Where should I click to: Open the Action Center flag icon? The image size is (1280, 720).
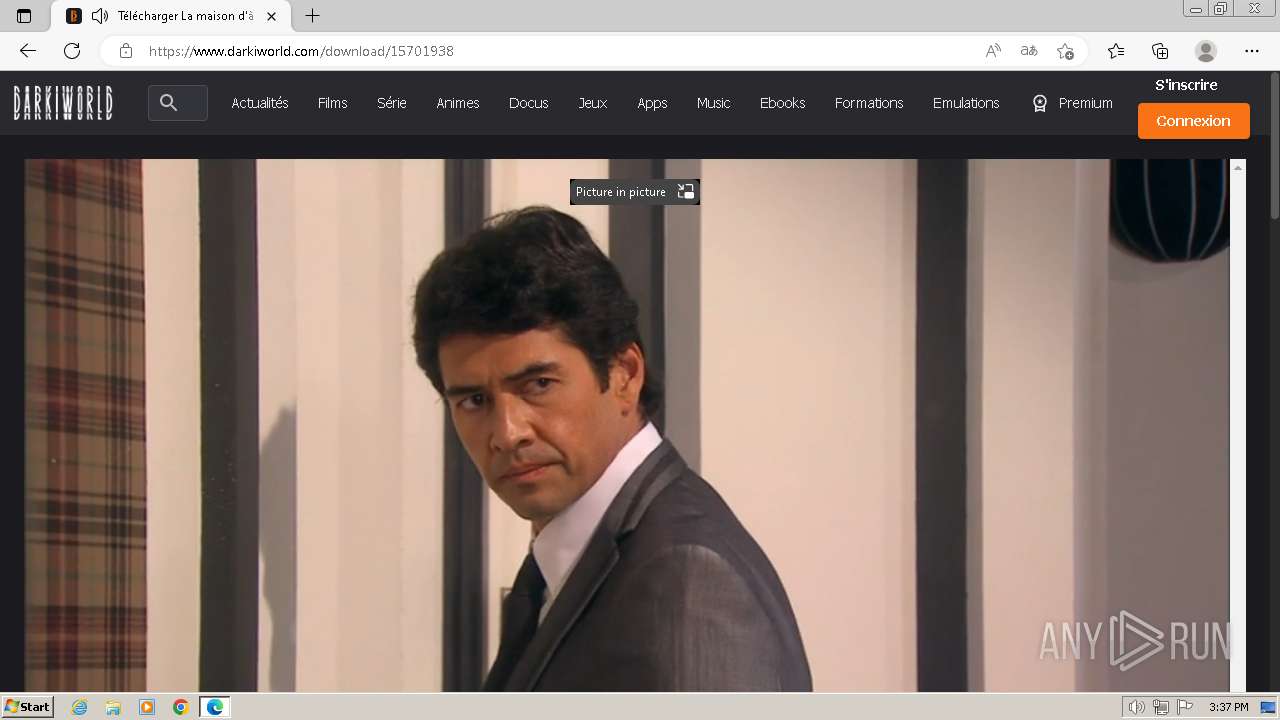click(x=1185, y=707)
